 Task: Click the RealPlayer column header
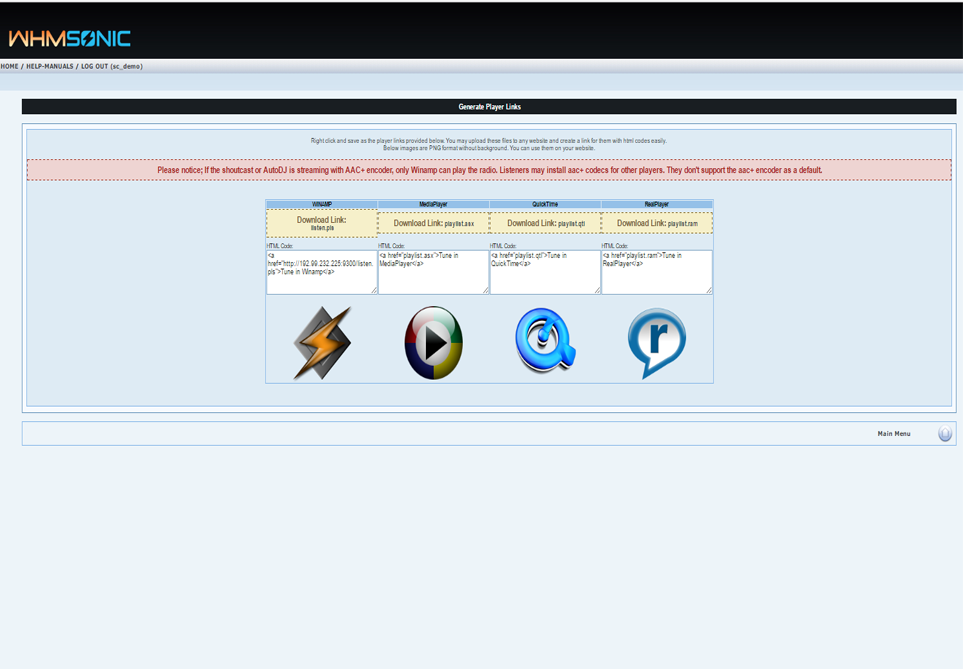657,204
